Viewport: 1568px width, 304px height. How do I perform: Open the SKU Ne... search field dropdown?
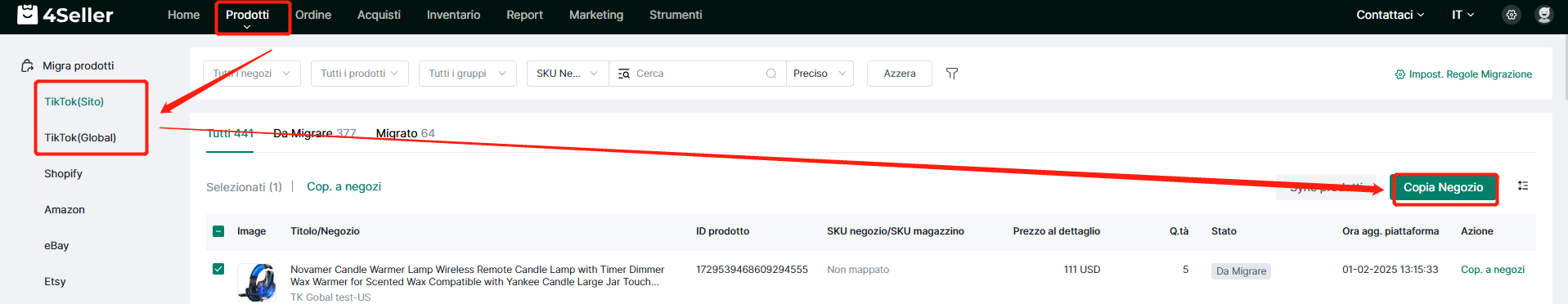coord(568,74)
